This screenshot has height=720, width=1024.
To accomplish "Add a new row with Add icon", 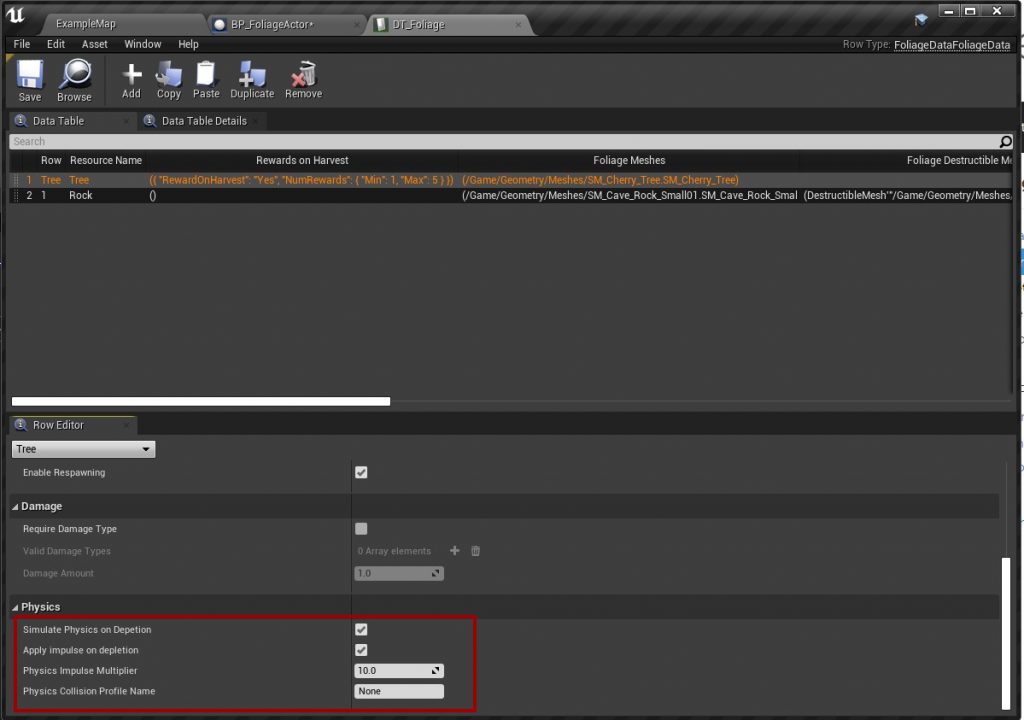I will 131,80.
